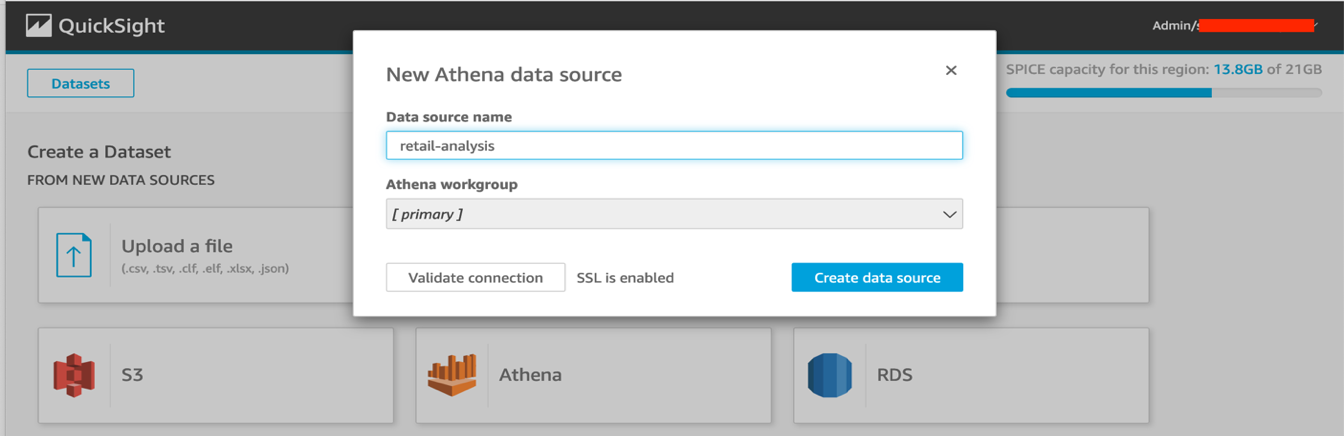1344x436 pixels.
Task: Click the red S3 bucket icon
Action: 73,375
